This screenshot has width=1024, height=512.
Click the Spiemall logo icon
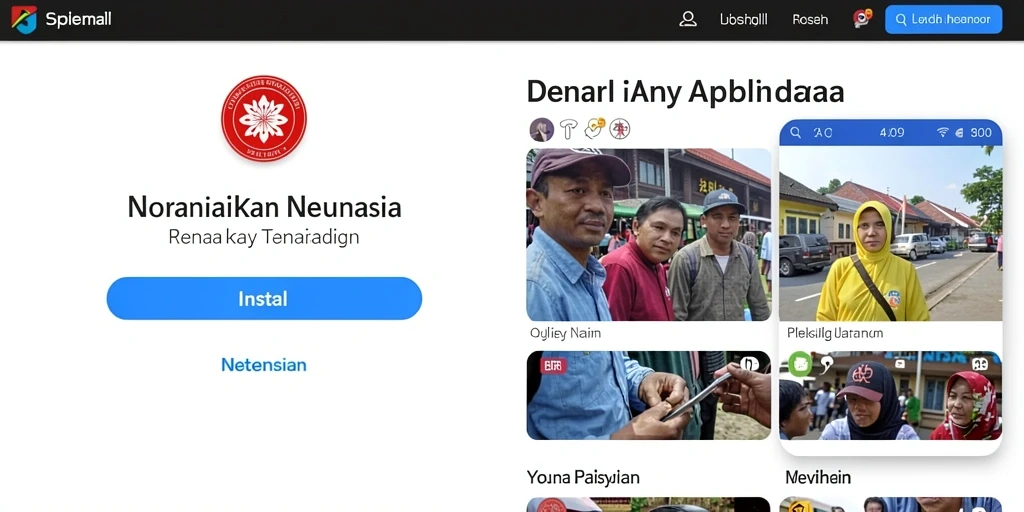pyautogui.click(x=24, y=20)
